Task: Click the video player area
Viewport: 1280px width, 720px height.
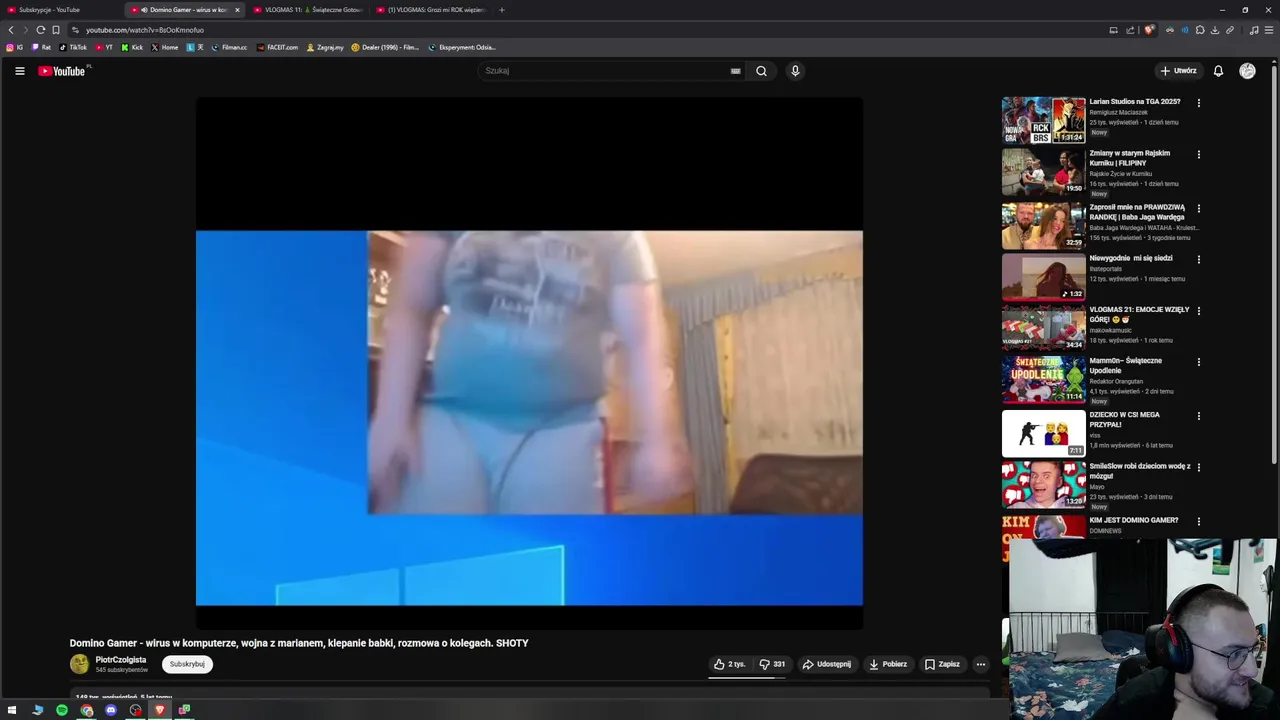Action: (529, 363)
